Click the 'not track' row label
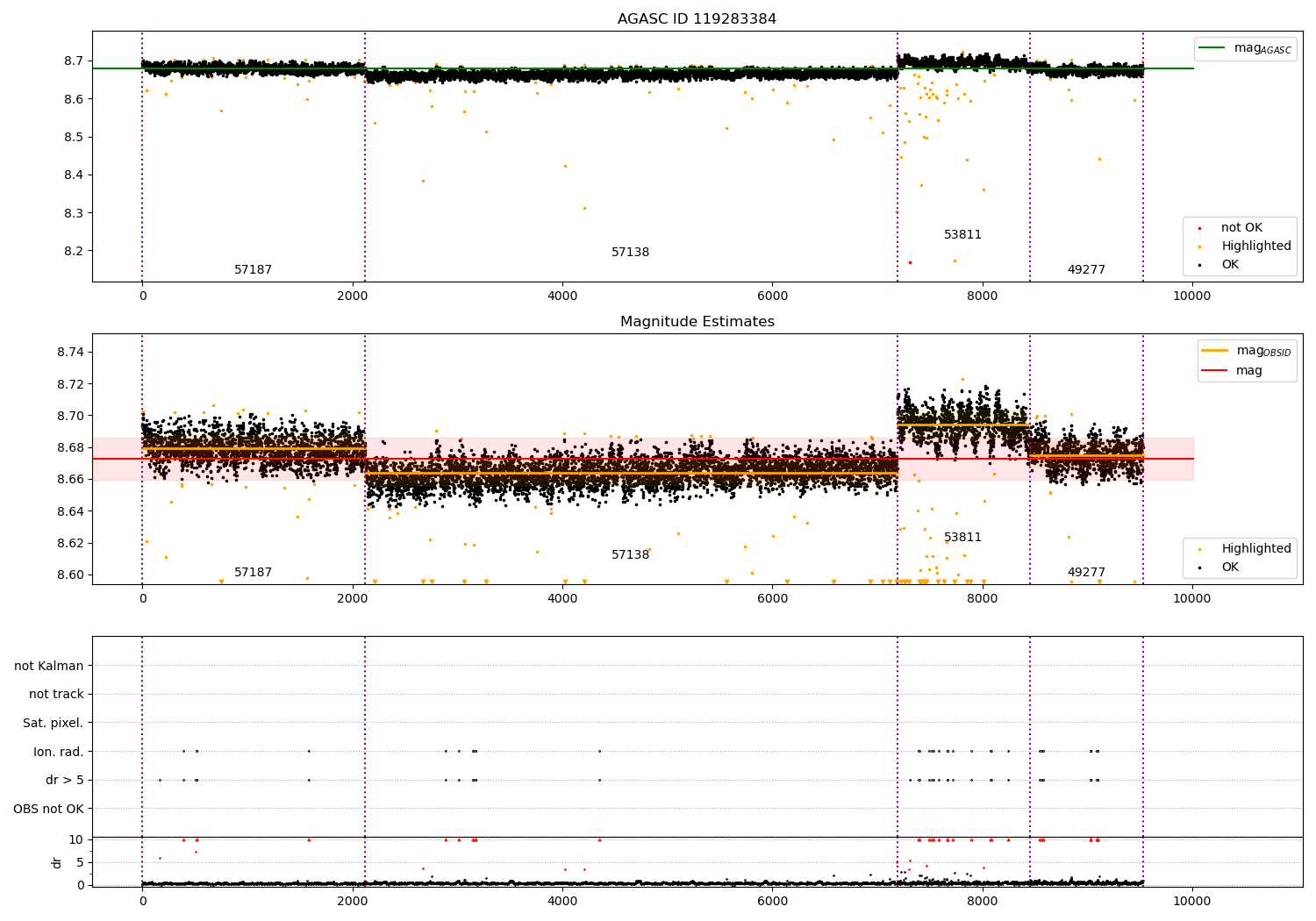Viewport: 1316px width, 921px height. point(56,695)
